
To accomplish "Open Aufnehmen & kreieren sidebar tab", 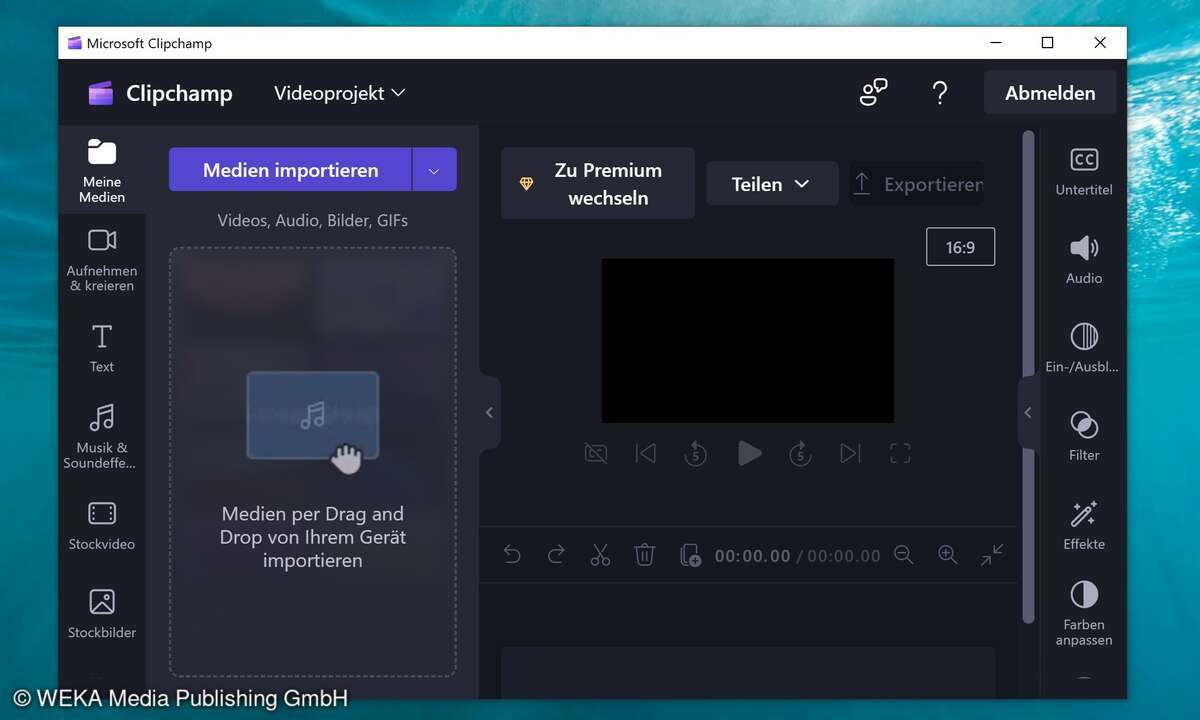I will click(102, 260).
